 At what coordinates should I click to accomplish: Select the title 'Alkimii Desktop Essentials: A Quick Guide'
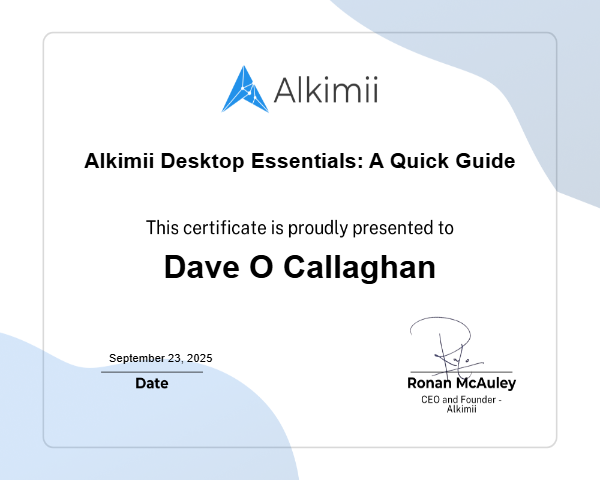click(300, 161)
